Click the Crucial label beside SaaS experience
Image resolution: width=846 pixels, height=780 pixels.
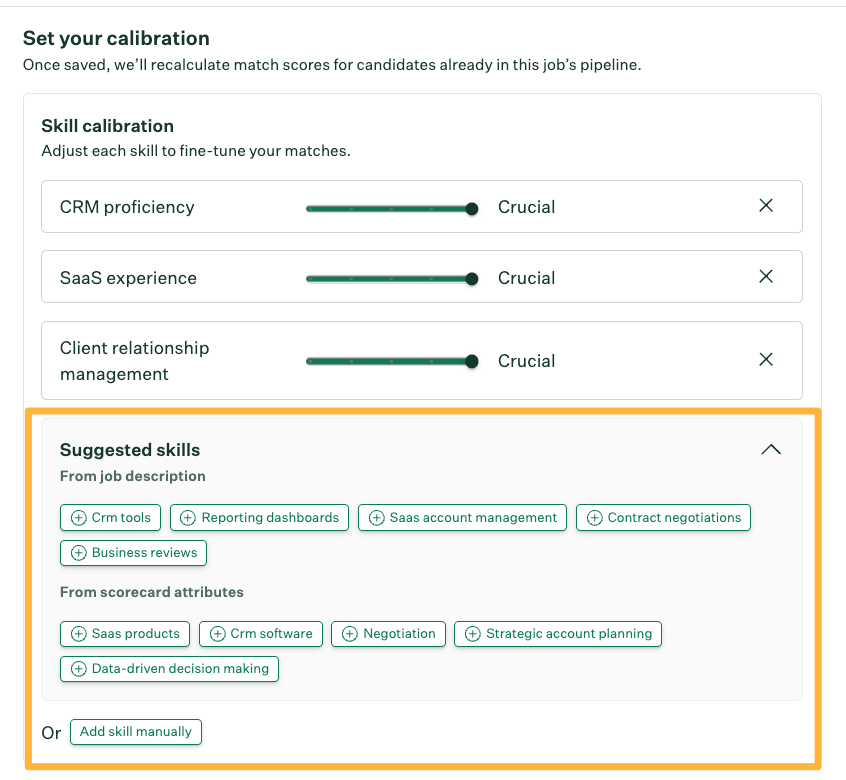click(526, 277)
